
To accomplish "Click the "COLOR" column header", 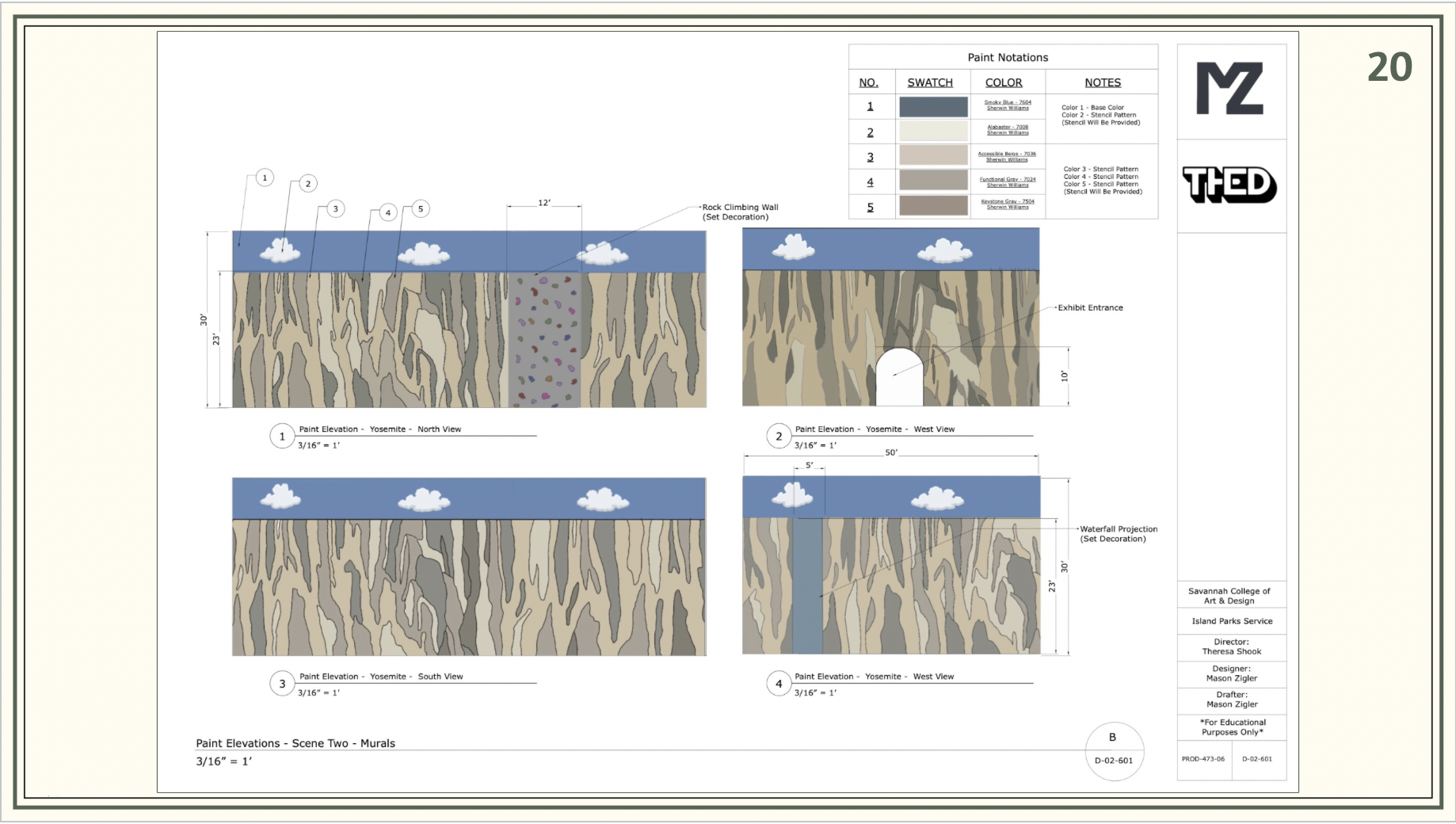I will click(1004, 82).
